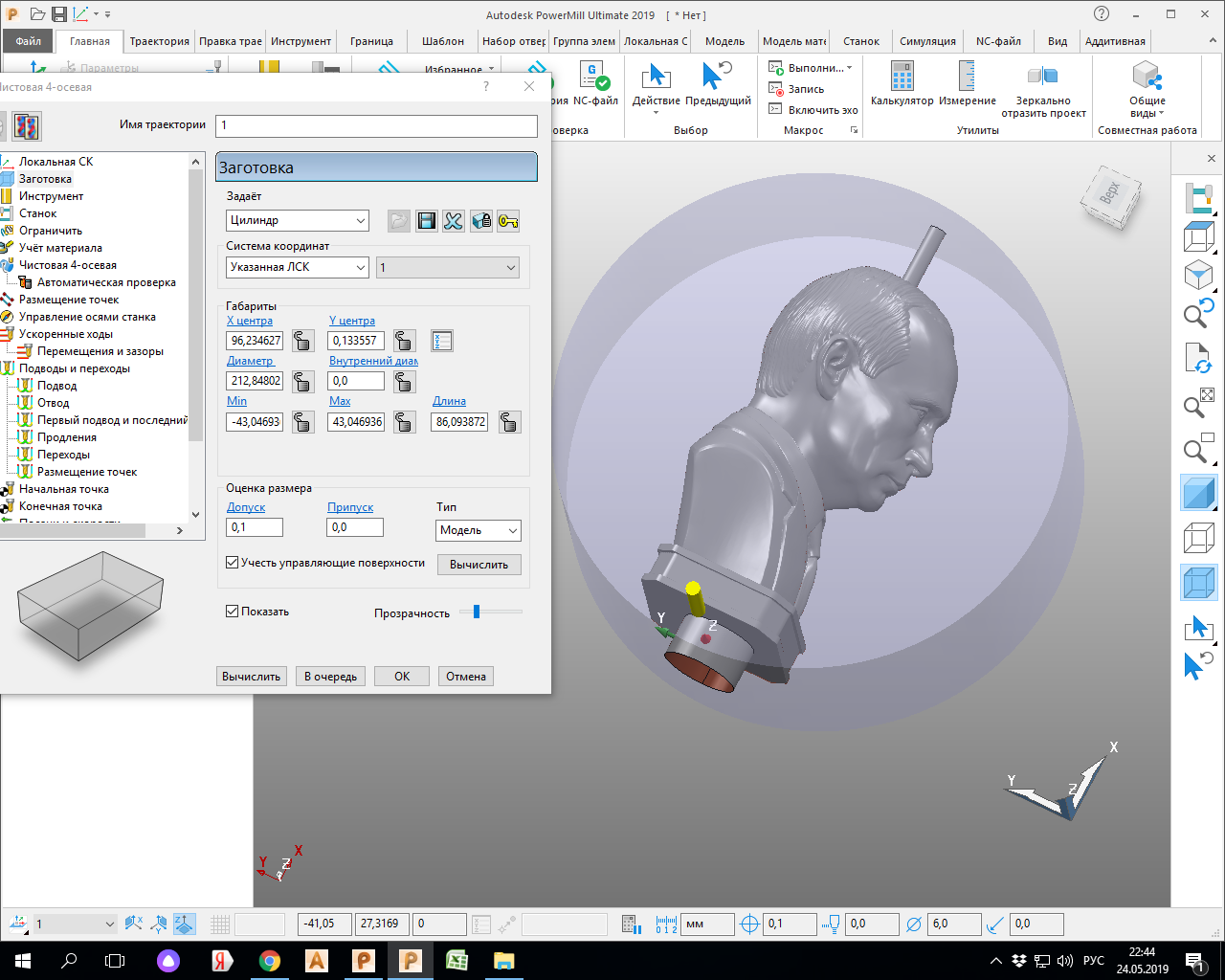Viewport: 1225px width, 980px height.
Task: Toggle the Показать checkbox
Action: click(x=233, y=612)
